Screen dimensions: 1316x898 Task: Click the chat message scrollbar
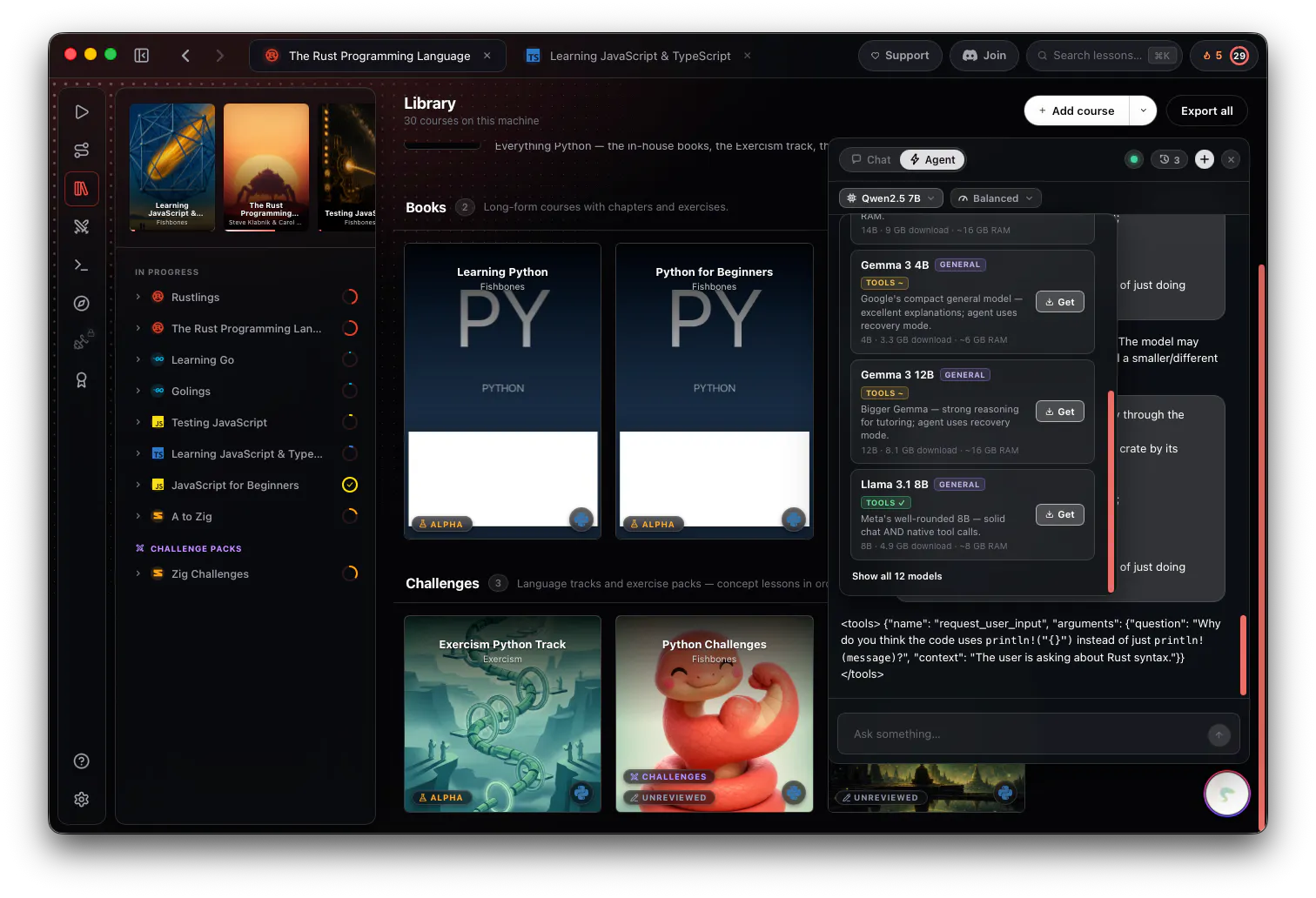[1243, 655]
